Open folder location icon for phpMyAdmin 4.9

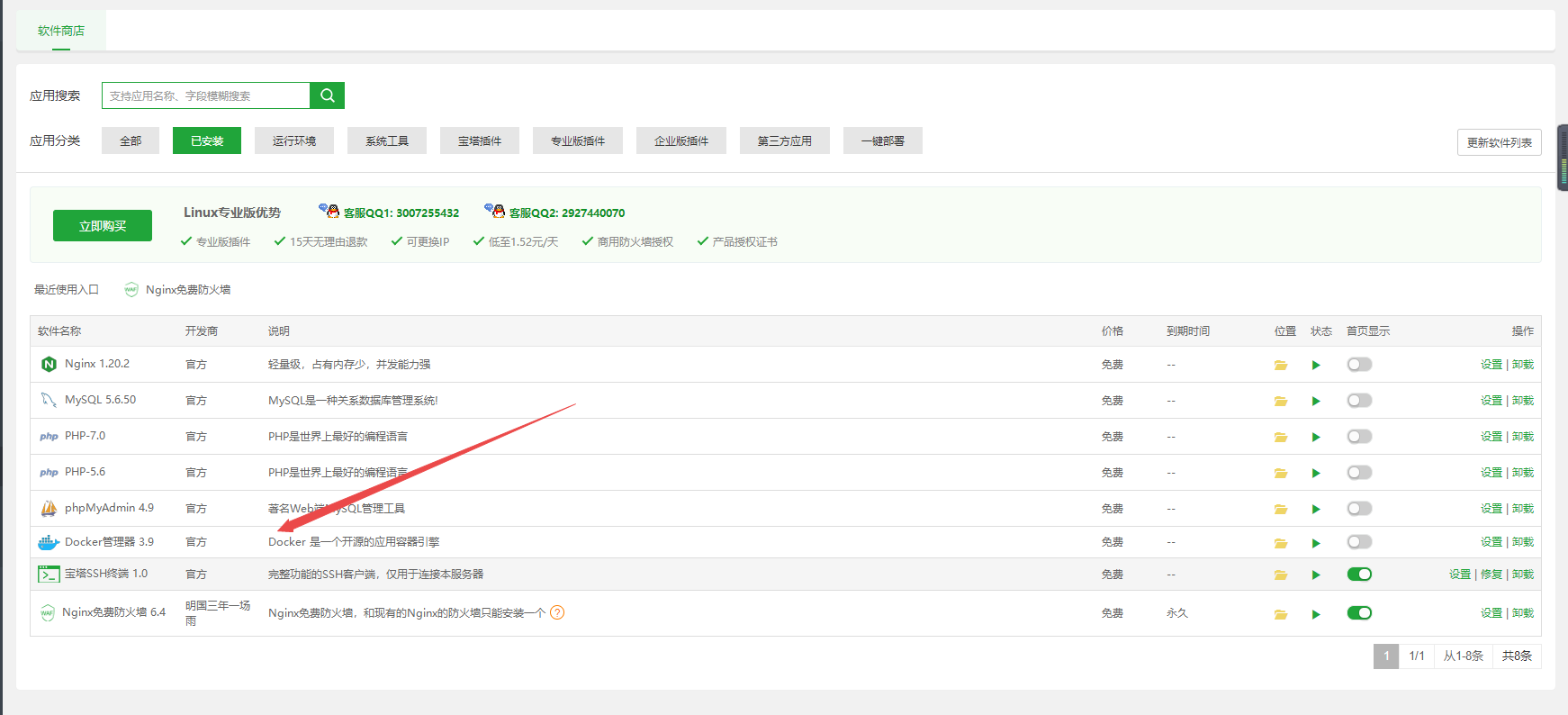pyautogui.click(x=1281, y=509)
